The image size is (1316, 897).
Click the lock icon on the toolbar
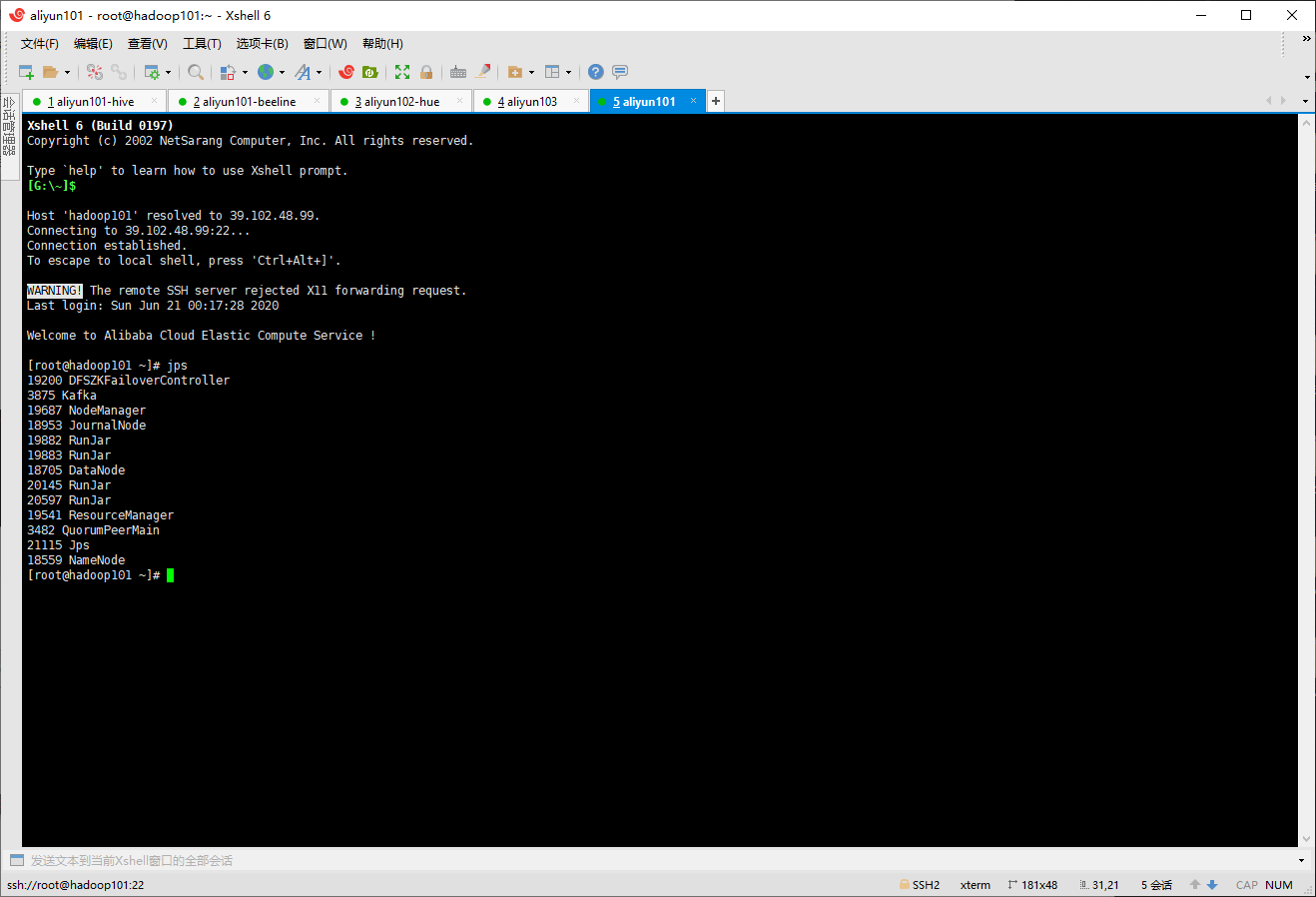pyautogui.click(x=426, y=72)
